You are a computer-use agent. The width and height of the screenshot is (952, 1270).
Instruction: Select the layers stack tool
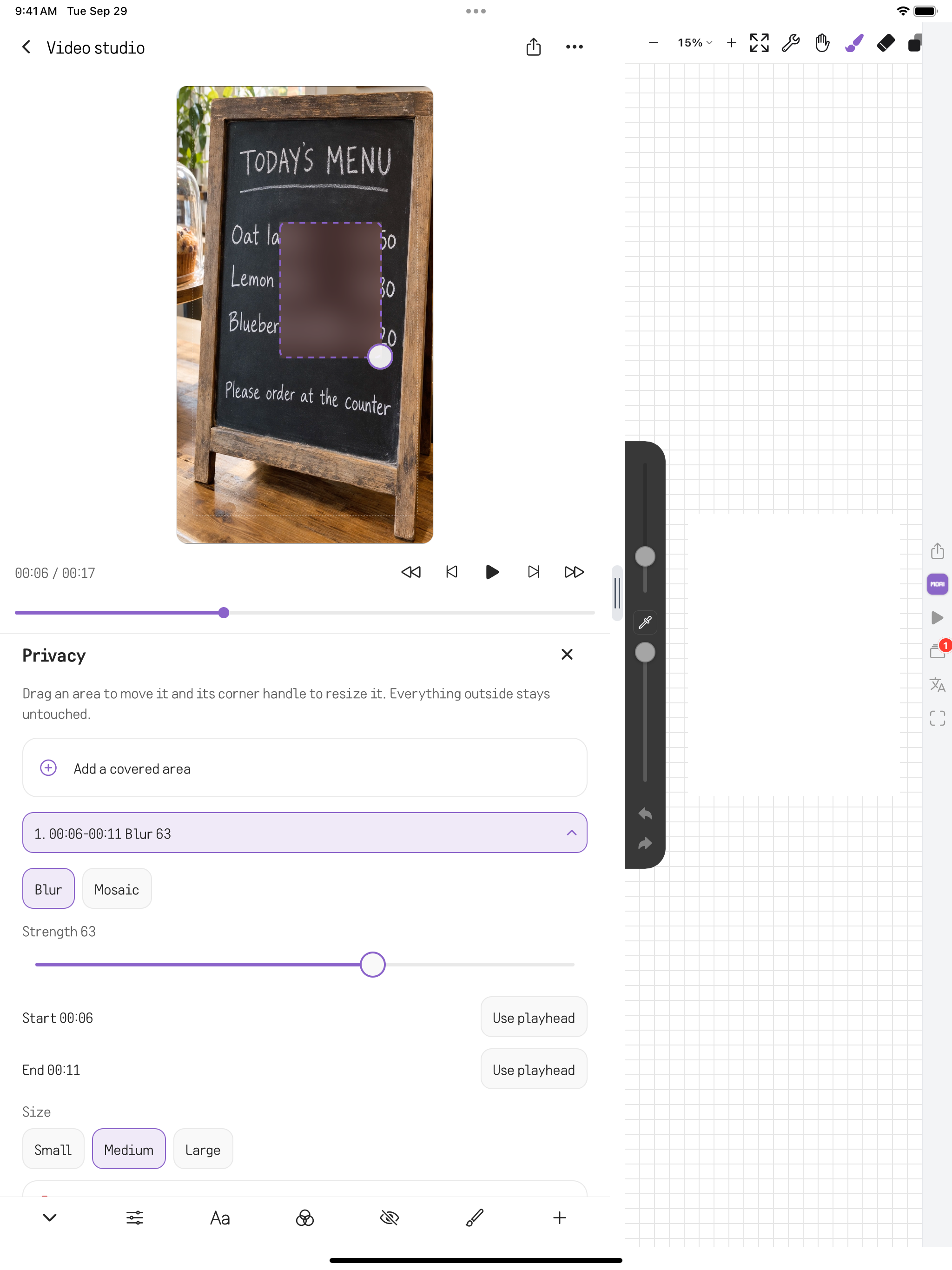tap(915, 43)
